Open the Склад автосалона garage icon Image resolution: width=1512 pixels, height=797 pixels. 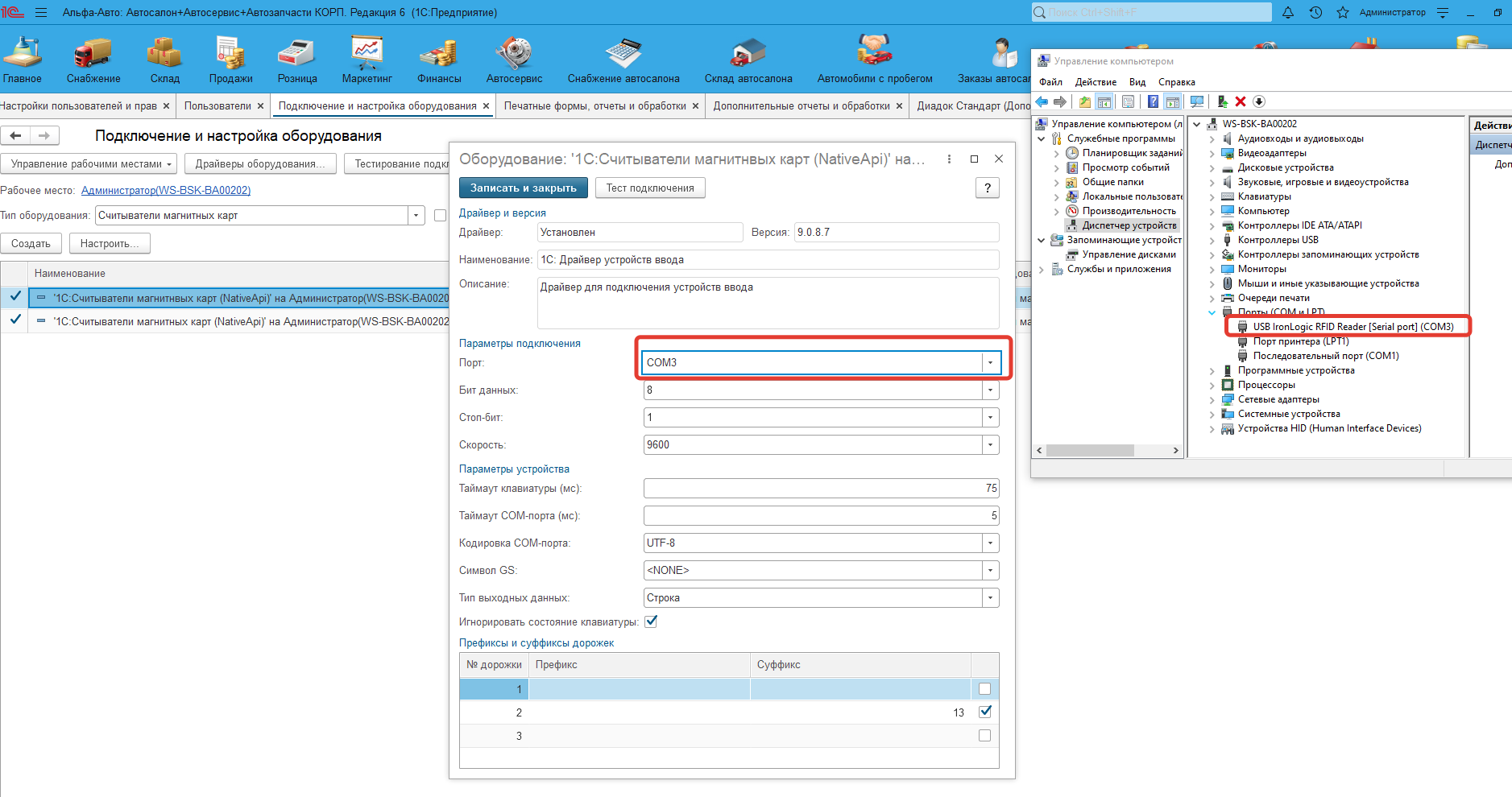[x=748, y=52]
